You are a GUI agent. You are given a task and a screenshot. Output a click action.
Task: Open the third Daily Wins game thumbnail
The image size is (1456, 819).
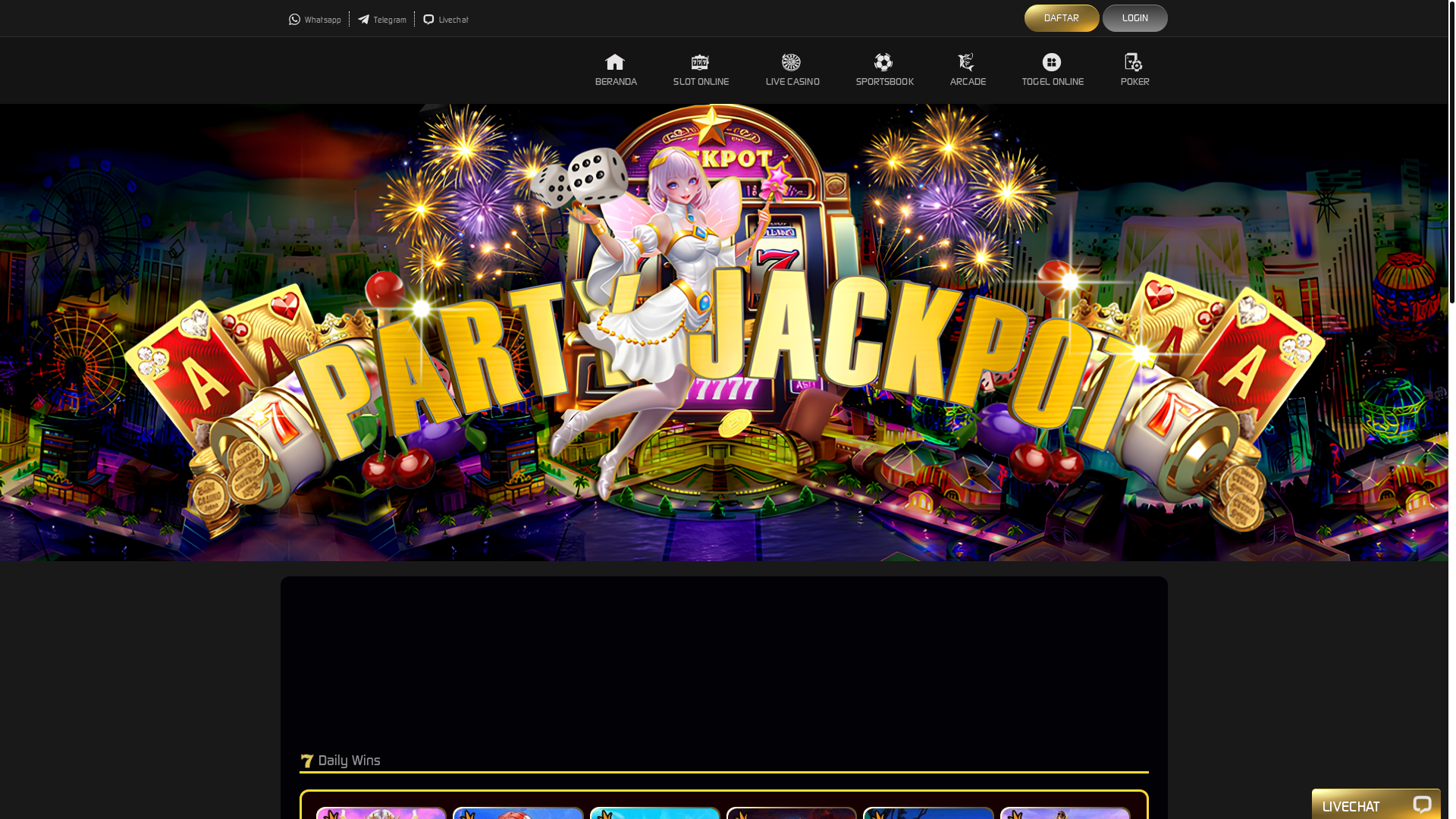pos(655,813)
